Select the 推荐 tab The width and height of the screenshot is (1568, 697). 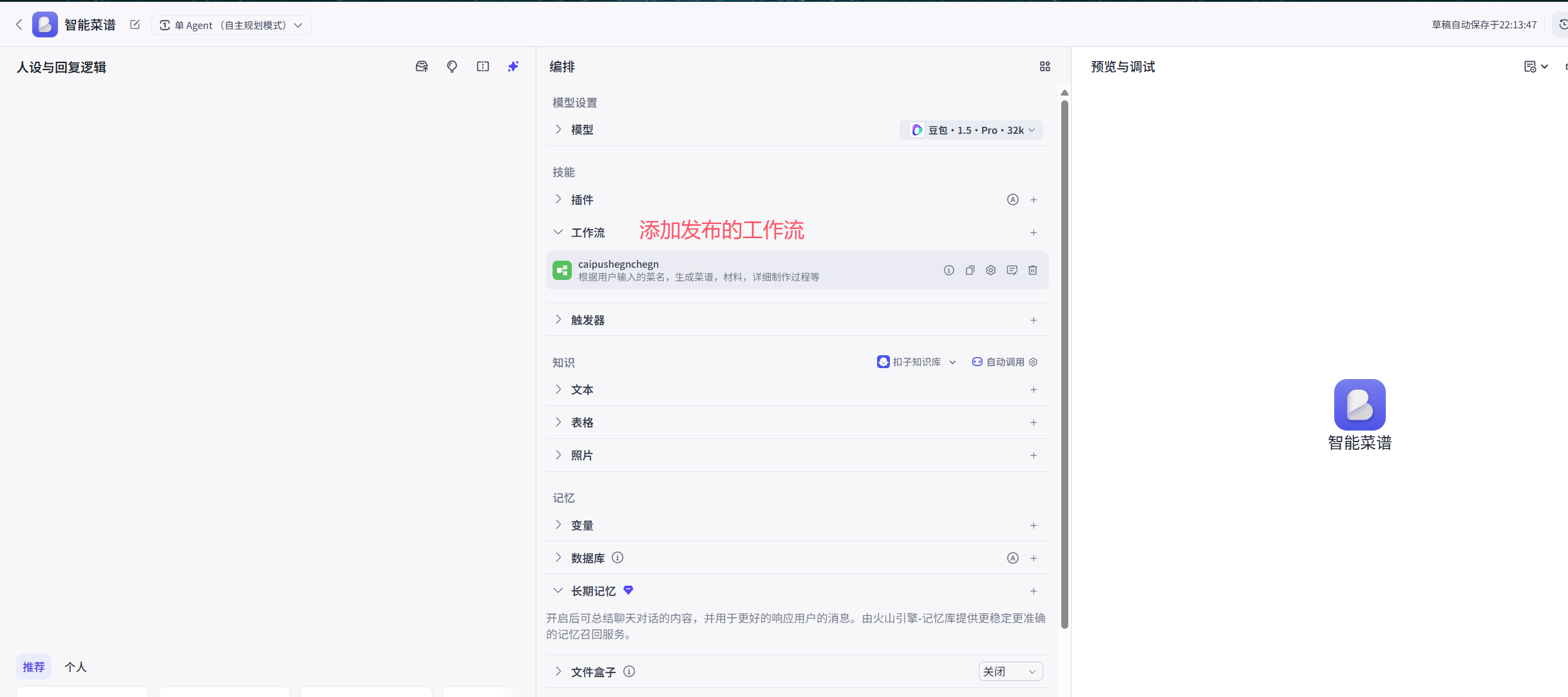(33, 667)
